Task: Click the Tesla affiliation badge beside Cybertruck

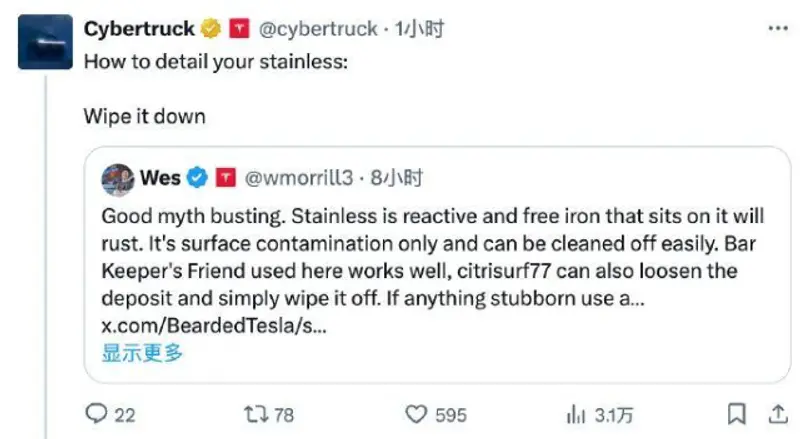Action: point(239,29)
